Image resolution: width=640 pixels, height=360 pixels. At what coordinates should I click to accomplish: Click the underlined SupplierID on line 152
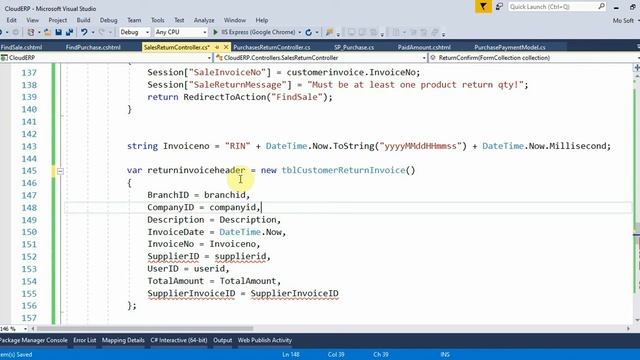(x=173, y=256)
